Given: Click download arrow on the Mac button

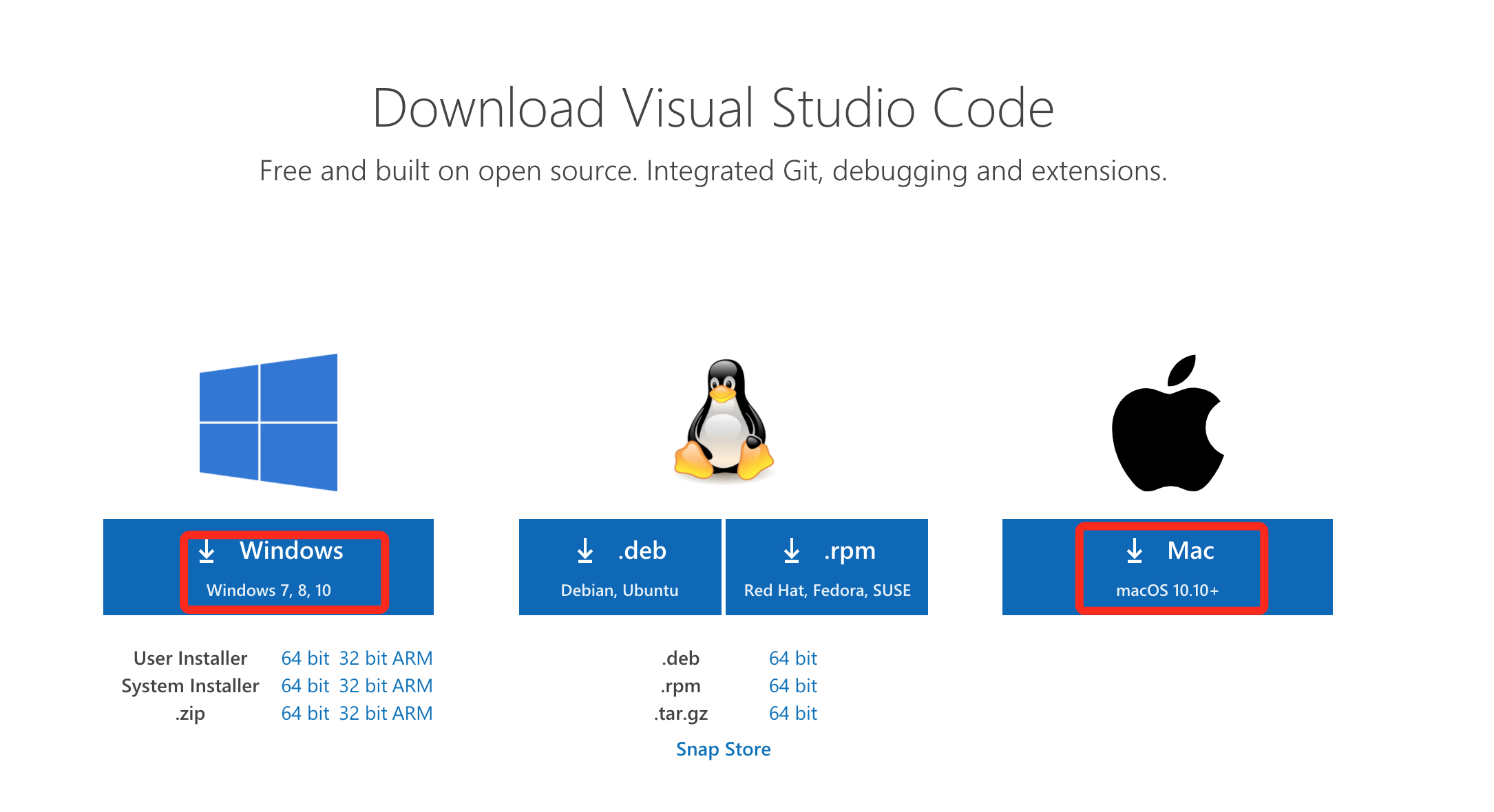Looking at the screenshot, I should coord(1135,551).
